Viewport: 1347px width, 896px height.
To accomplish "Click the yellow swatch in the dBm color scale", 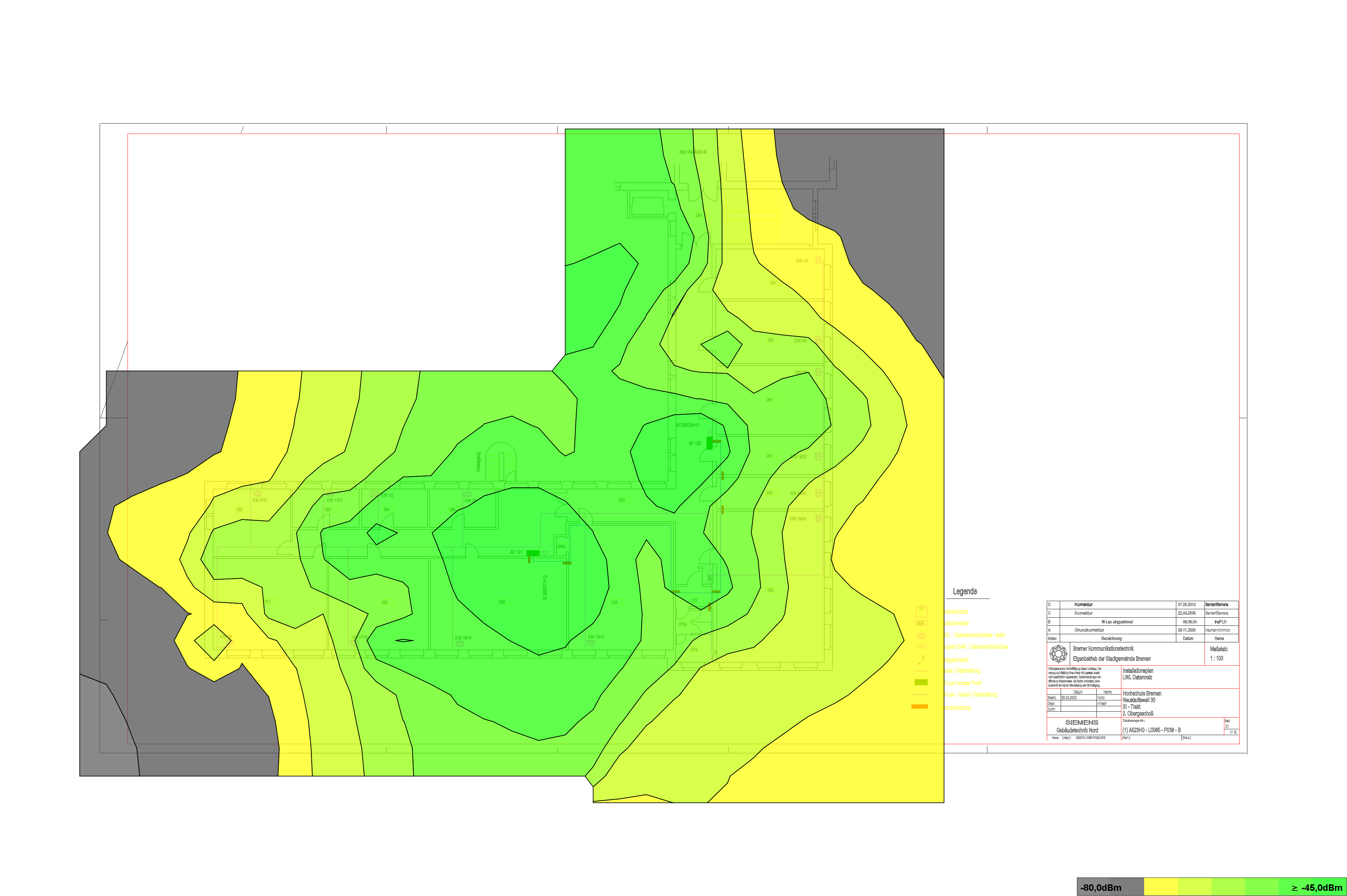I will [x=1161, y=888].
